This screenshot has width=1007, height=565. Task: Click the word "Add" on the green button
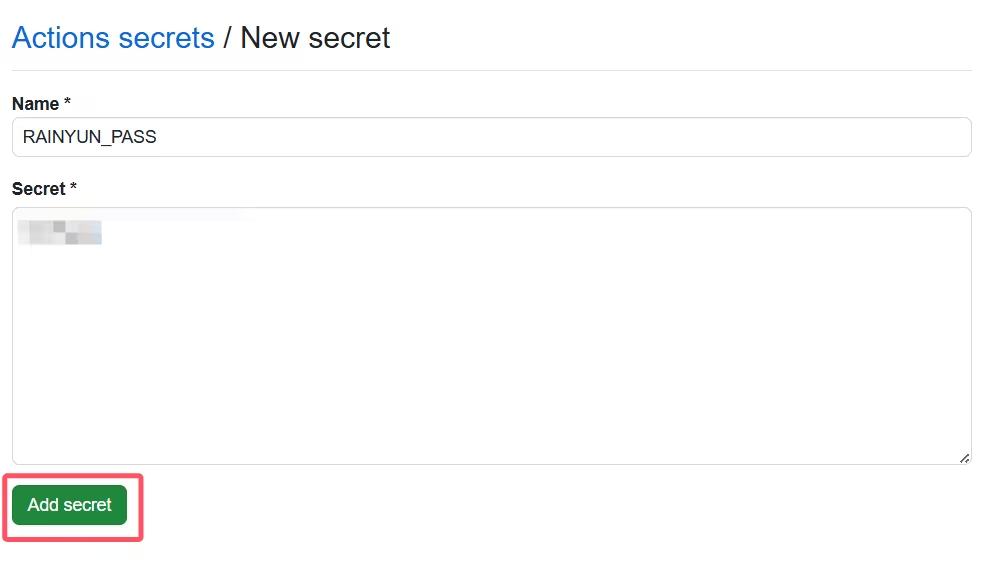coord(44,505)
